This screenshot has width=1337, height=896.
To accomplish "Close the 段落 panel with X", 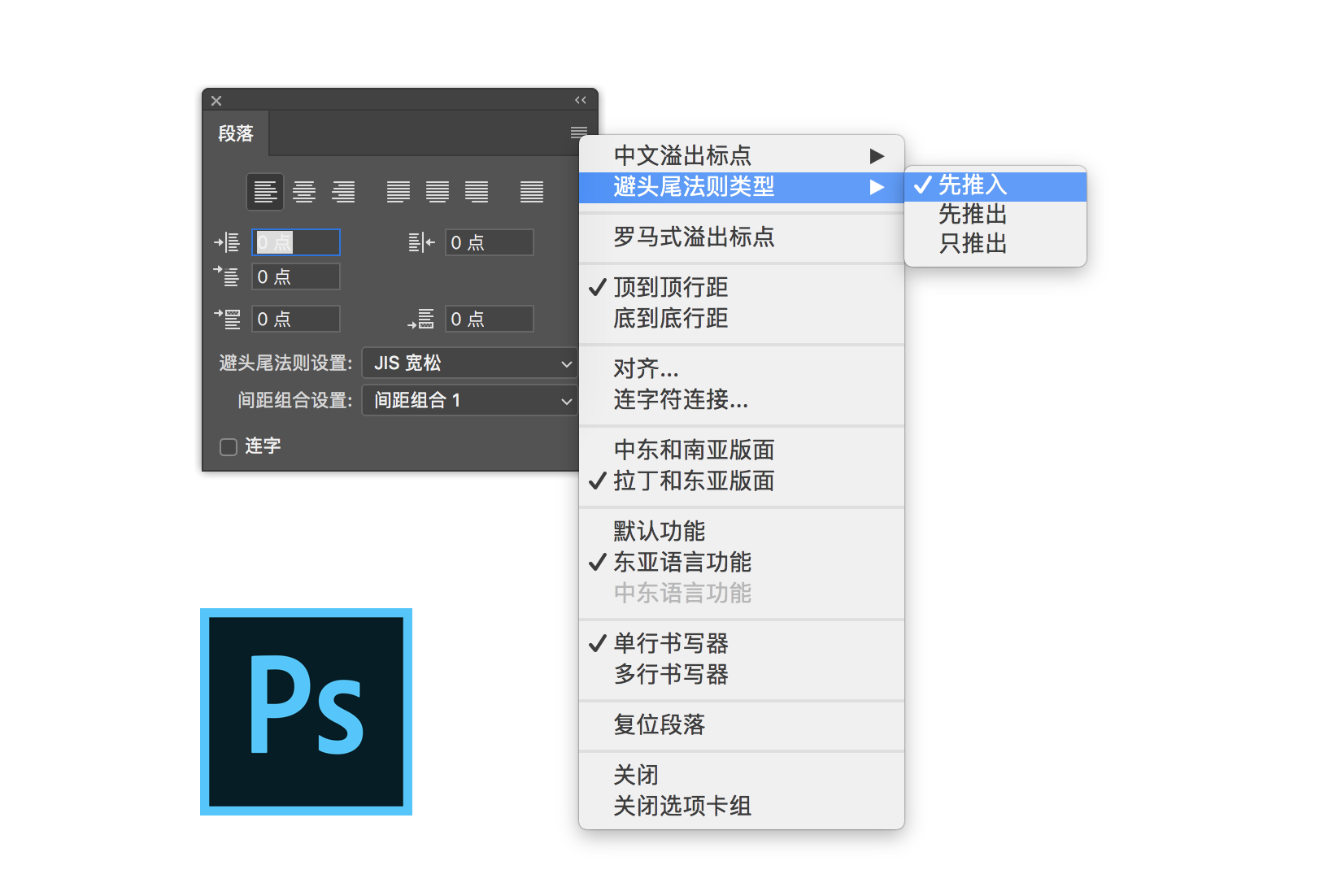I will pos(216,101).
